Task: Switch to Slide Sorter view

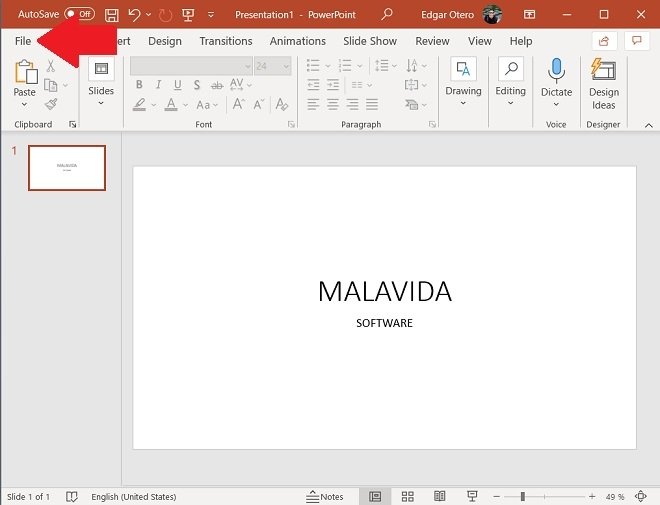Action: click(407, 497)
